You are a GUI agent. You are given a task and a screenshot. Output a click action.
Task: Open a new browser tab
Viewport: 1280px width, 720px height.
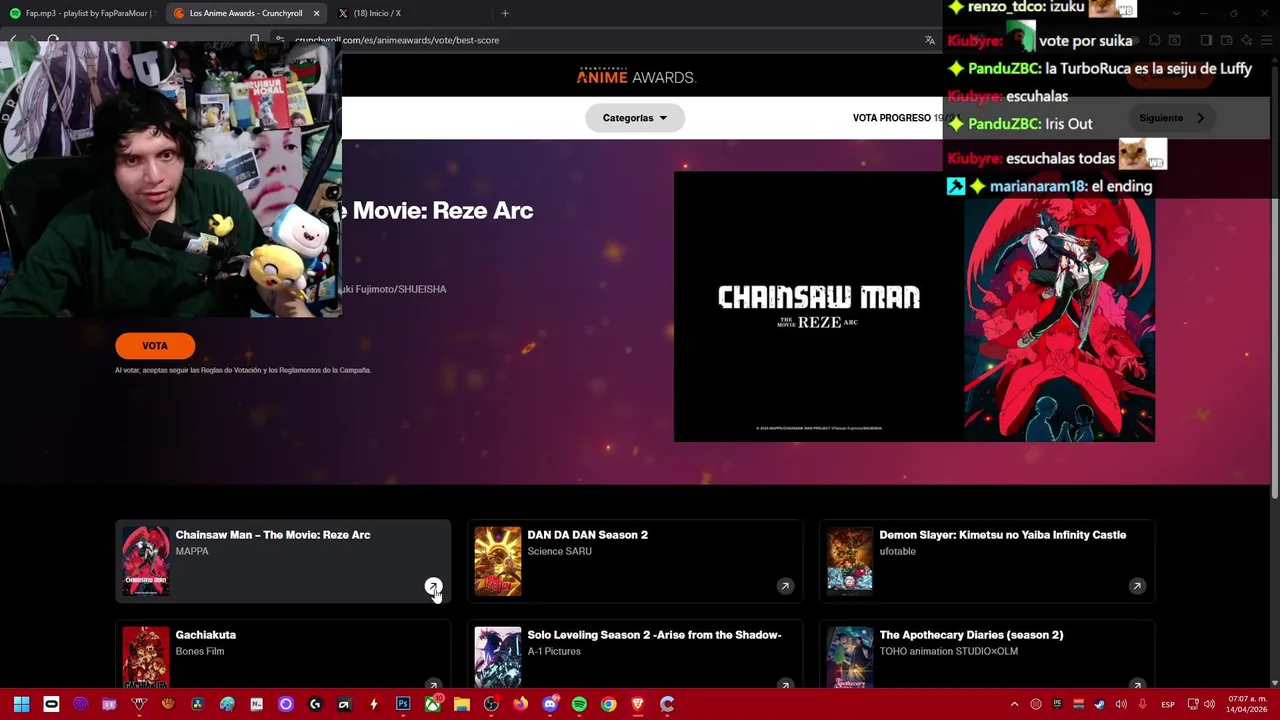click(x=505, y=13)
